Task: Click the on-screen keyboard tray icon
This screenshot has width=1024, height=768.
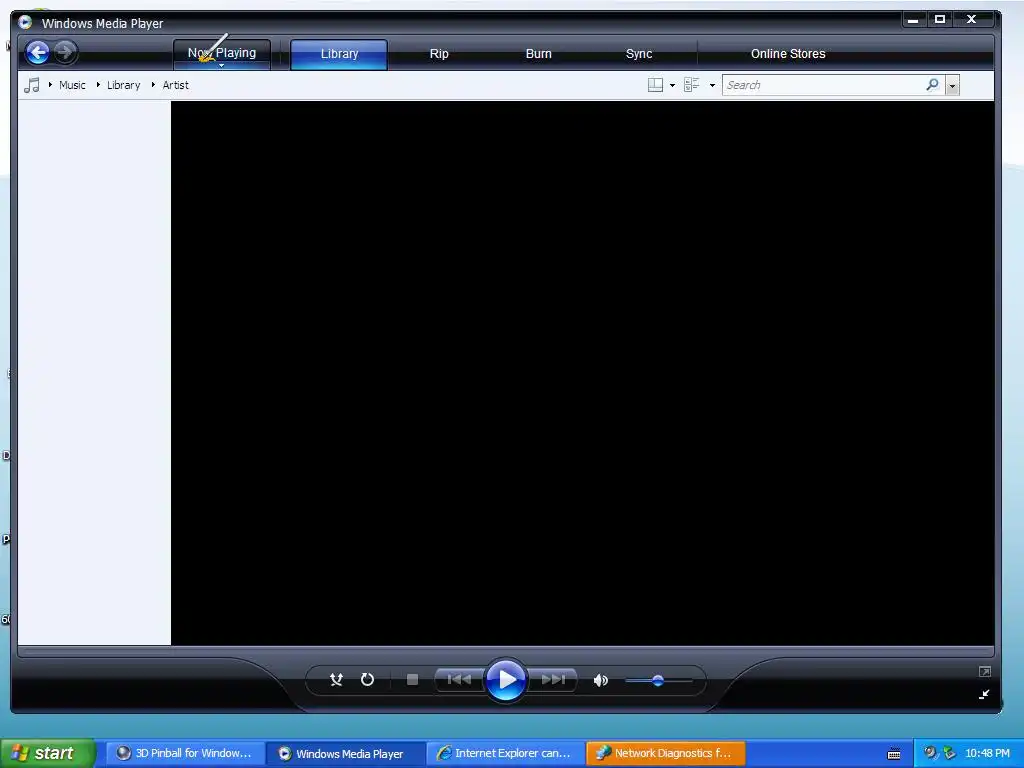Action: click(x=894, y=754)
